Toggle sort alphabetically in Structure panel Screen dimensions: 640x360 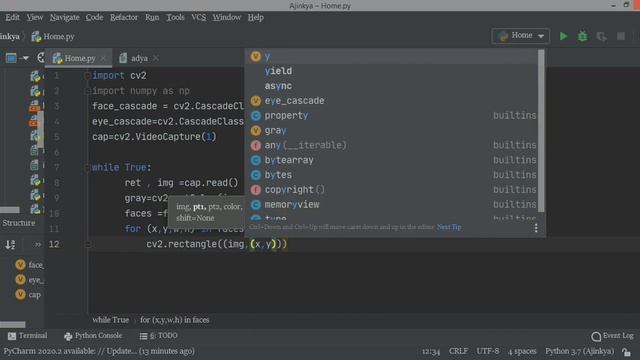(x=11, y=244)
